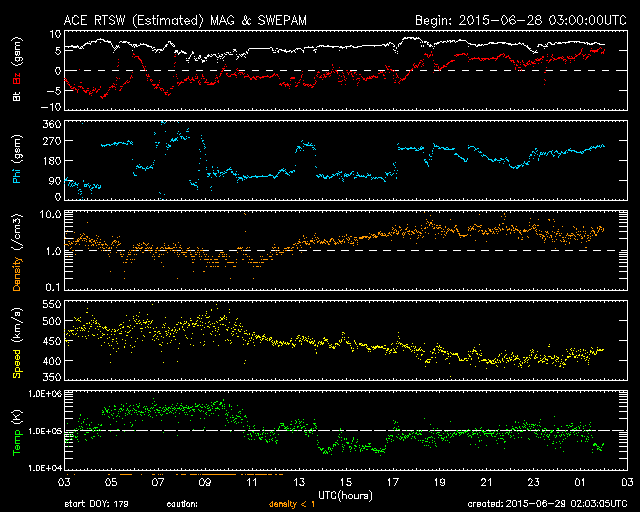This screenshot has height=512, width=640.
Task: Click the red 'Bz' axis label
Action: (x=17, y=78)
